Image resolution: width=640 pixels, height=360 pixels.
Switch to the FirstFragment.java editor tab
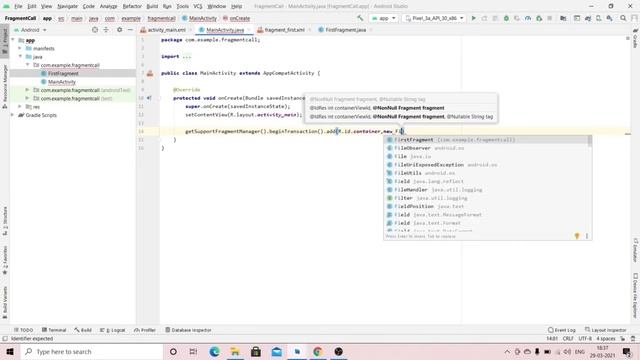tap(345, 30)
